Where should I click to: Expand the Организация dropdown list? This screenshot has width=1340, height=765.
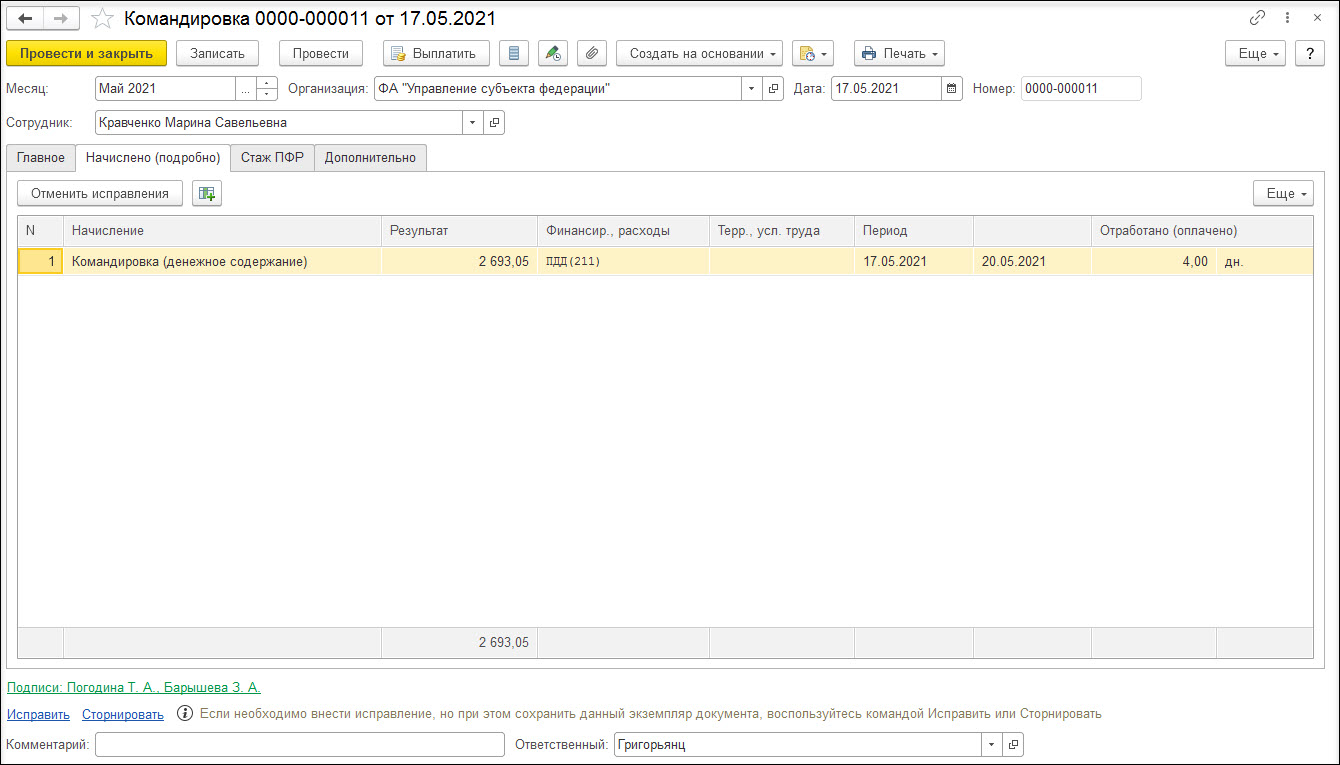(x=752, y=89)
